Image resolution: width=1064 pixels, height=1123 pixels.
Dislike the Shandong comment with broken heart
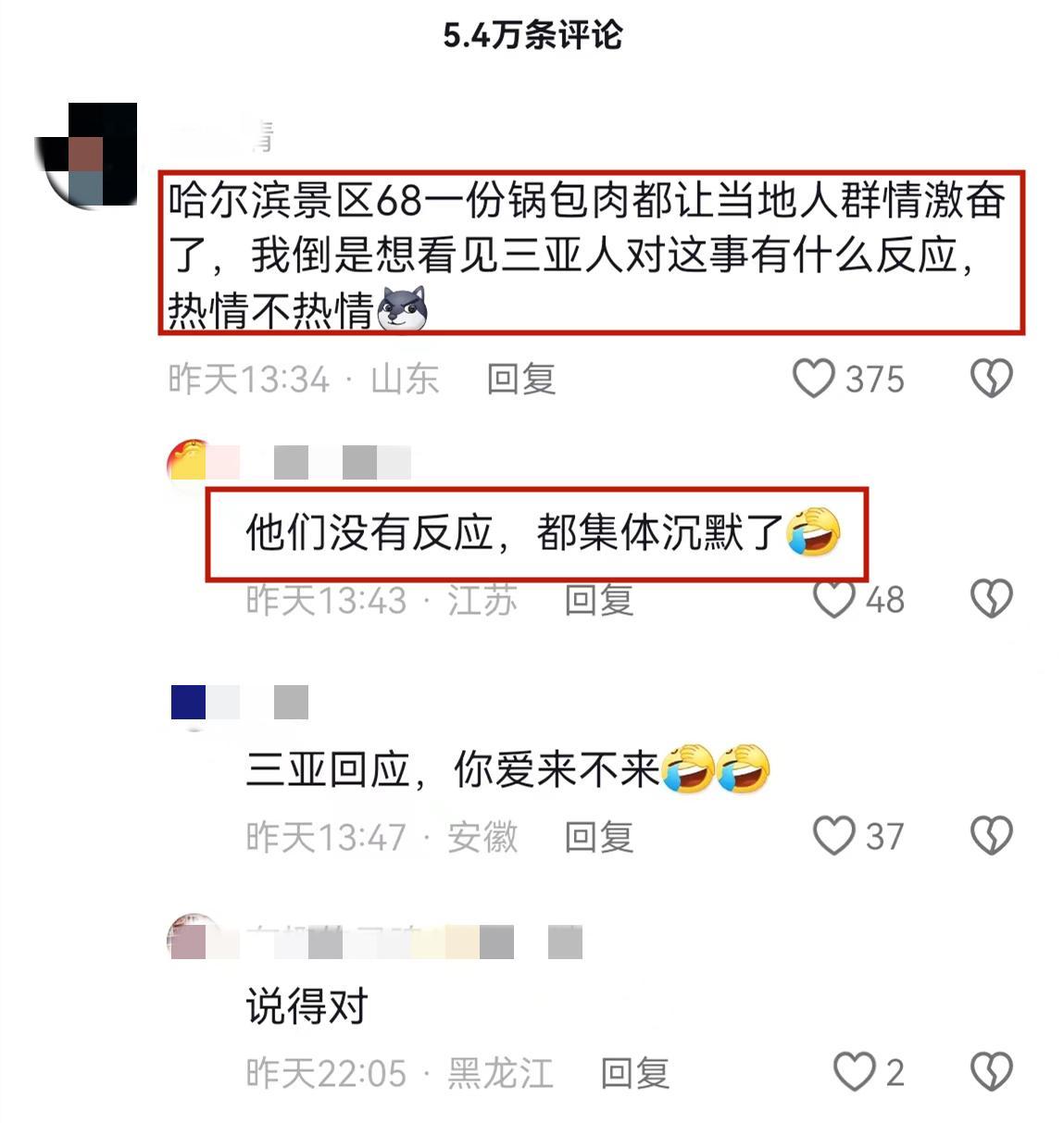pyautogui.click(x=991, y=379)
